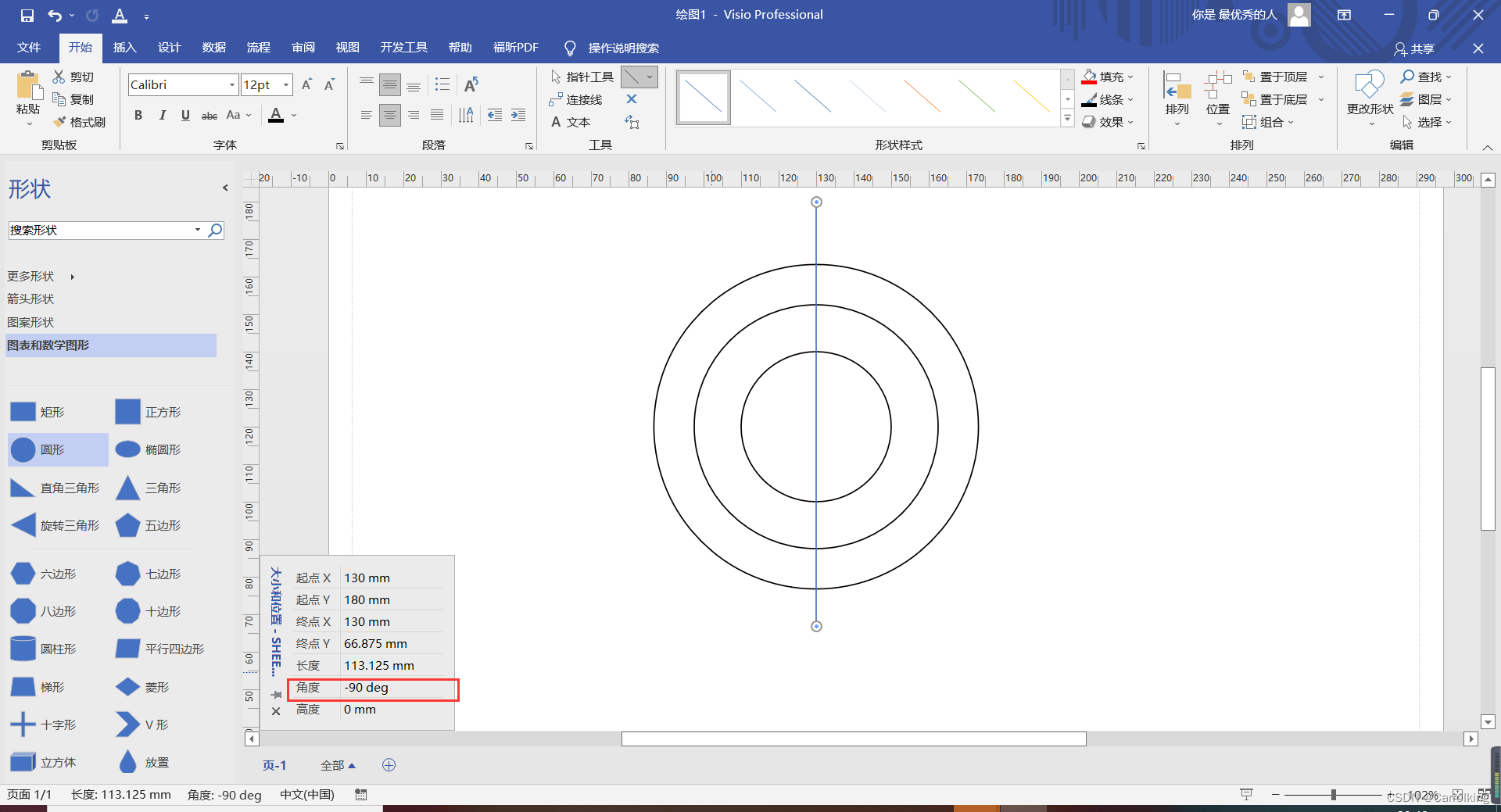Screen dimensions: 1501x812
Task: Click the All pages (全部) button
Action: click(338, 765)
